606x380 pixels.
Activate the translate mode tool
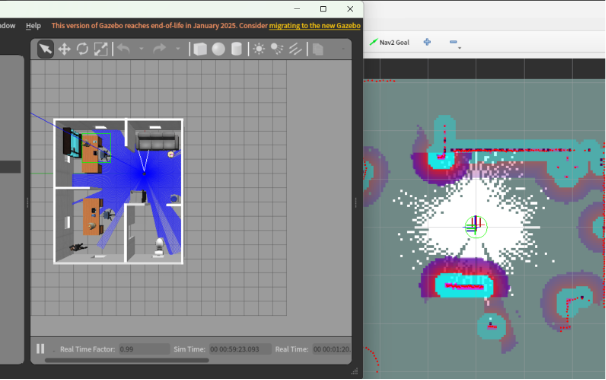pyautogui.click(x=64, y=49)
